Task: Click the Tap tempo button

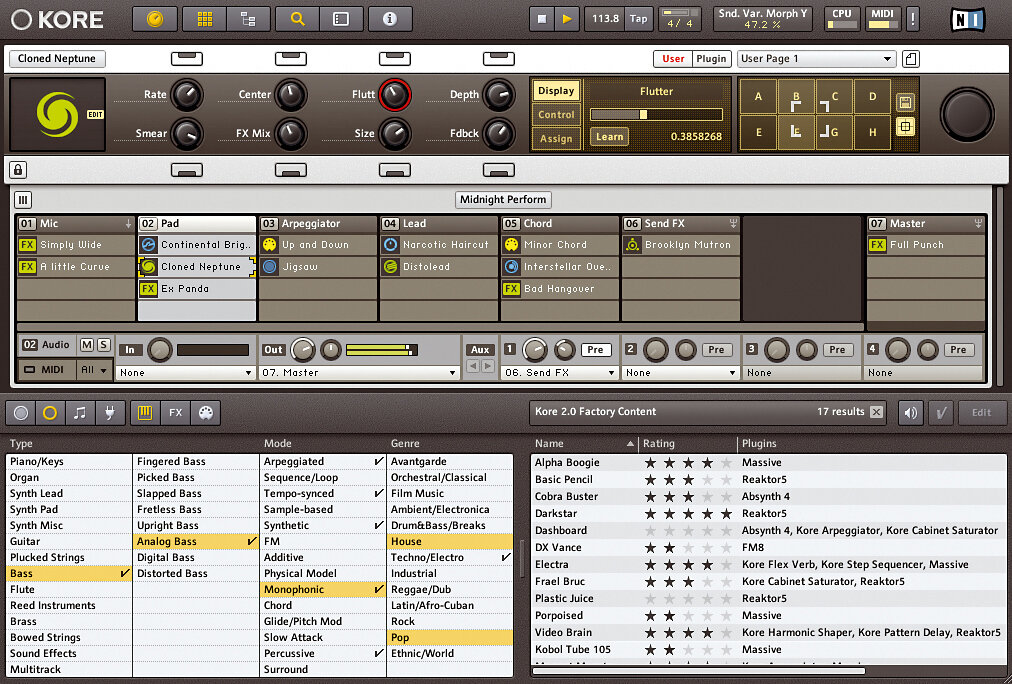Action: coord(638,19)
